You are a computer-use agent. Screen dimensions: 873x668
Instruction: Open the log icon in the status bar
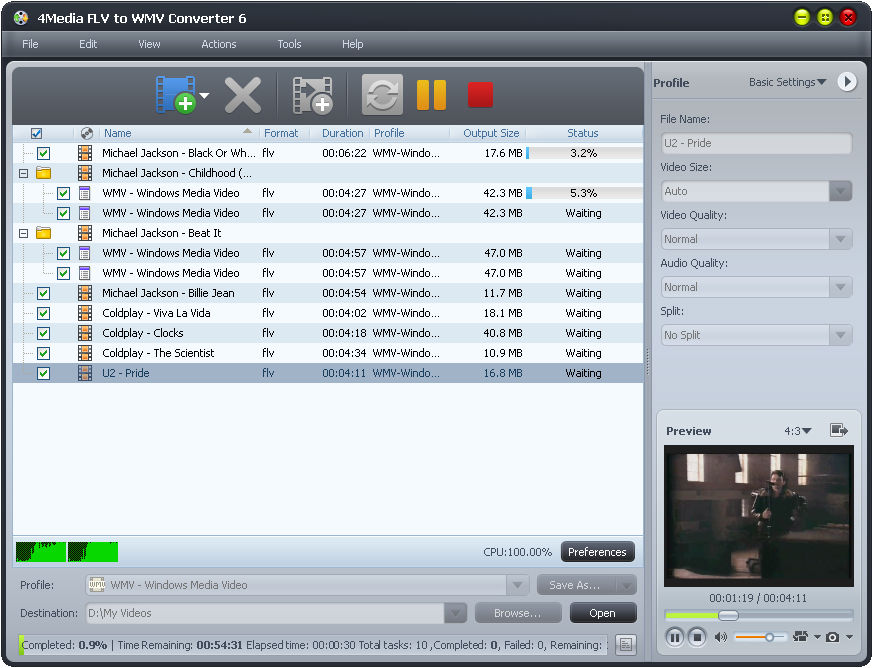(626, 645)
